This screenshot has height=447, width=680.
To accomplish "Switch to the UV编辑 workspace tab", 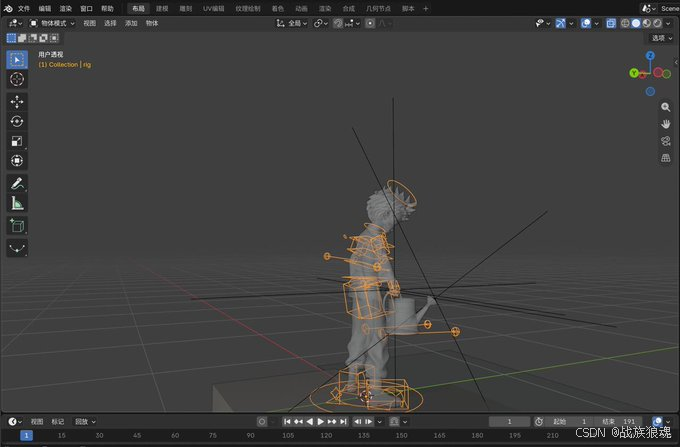I will (214, 9).
